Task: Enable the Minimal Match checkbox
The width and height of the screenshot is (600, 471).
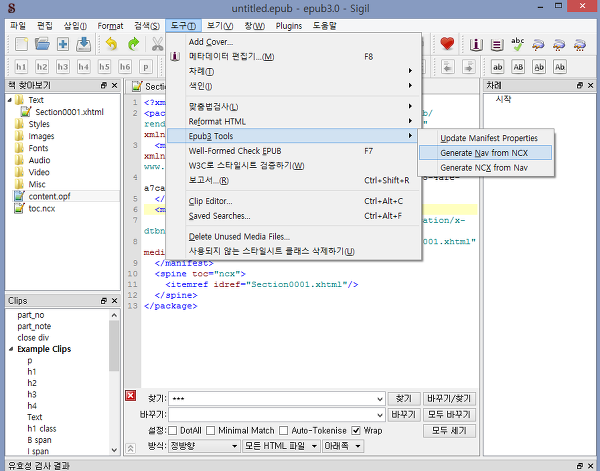Action: (x=210, y=430)
